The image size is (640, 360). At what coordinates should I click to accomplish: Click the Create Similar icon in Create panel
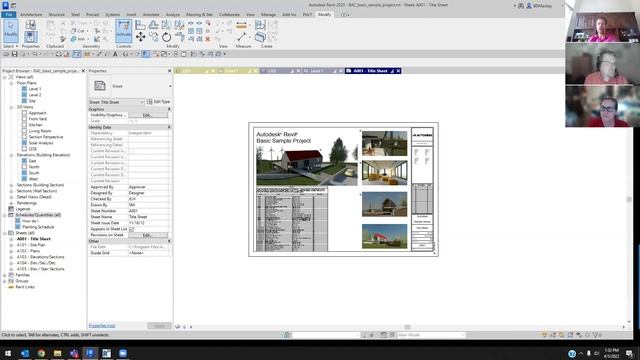coord(260,38)
